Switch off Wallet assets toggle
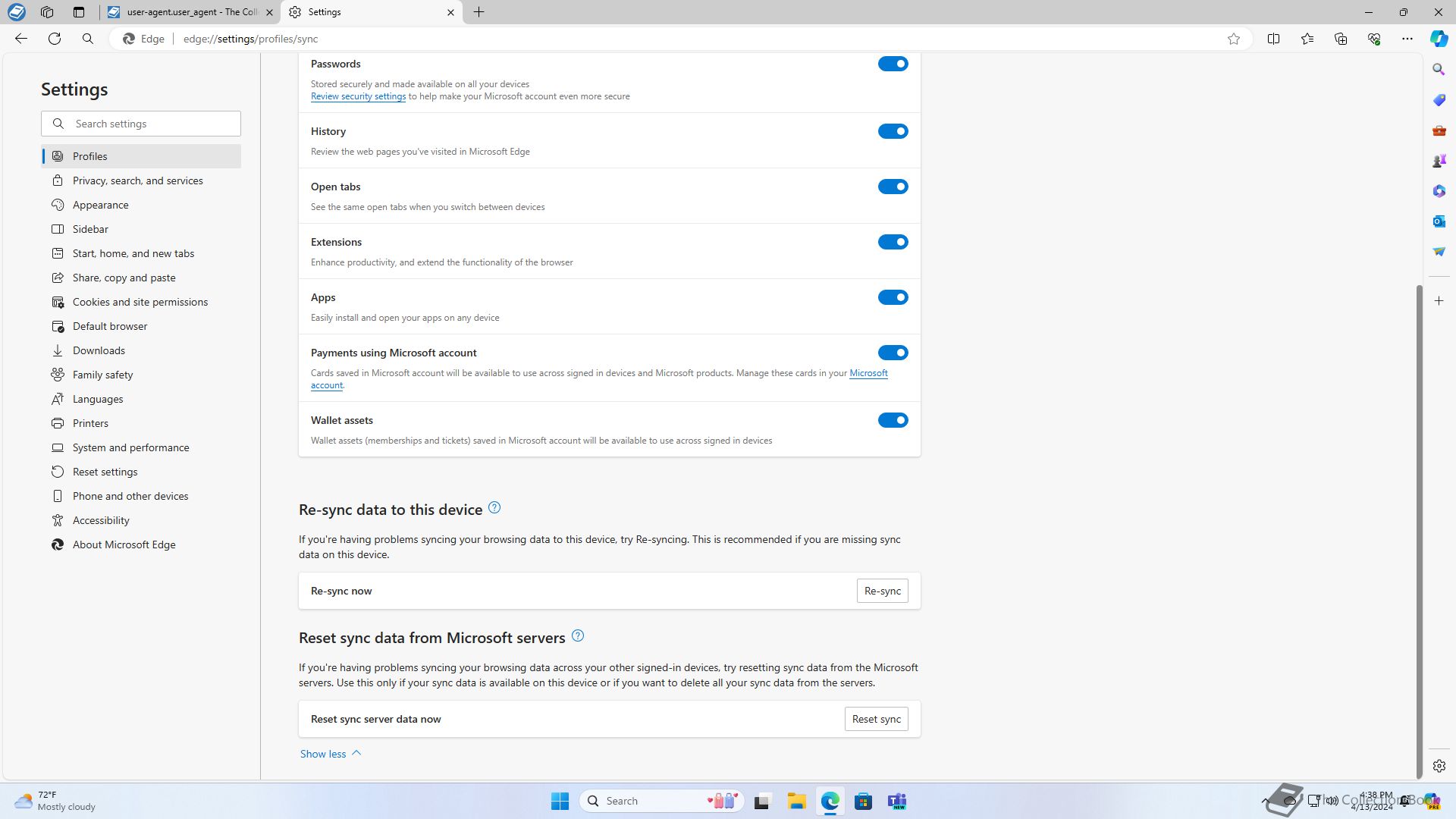 coord(893,421)
